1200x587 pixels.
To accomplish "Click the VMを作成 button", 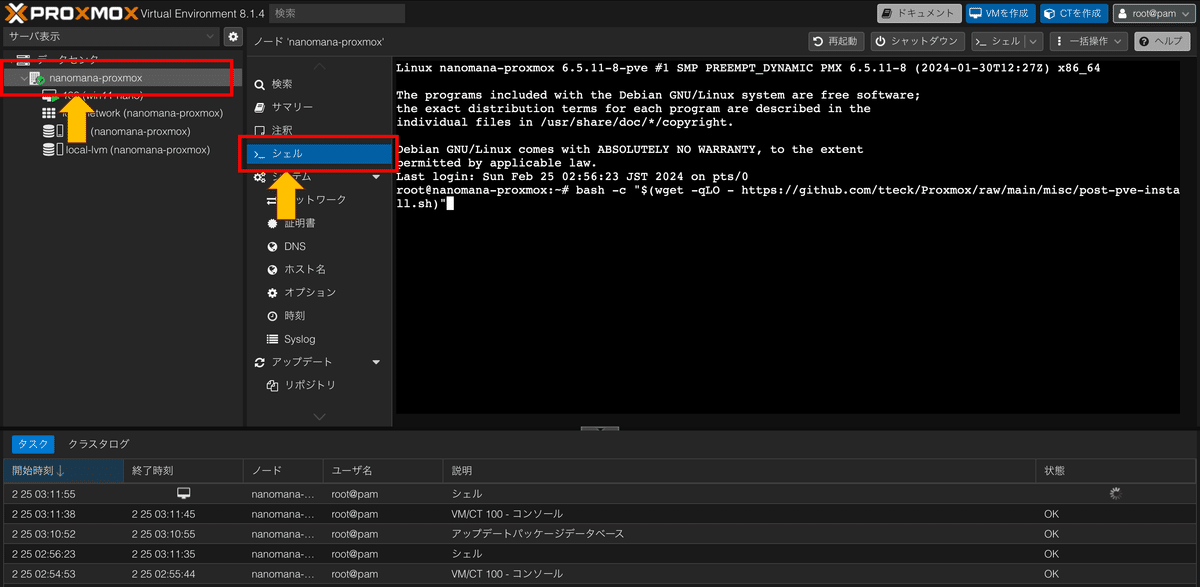I will 999,13.
